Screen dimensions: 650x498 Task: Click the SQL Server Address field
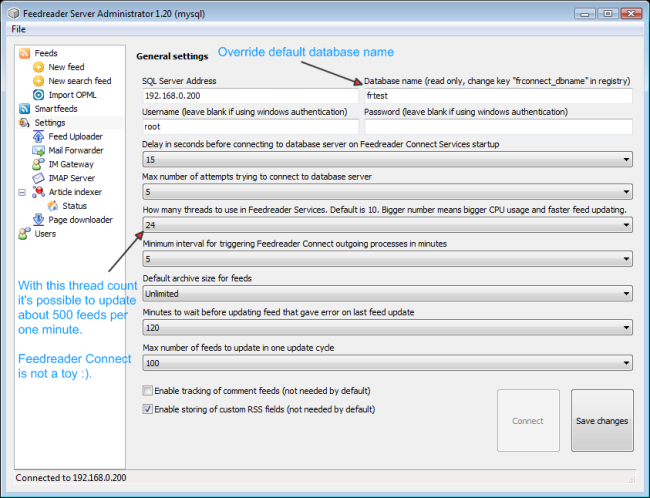(x=250, y=97)
